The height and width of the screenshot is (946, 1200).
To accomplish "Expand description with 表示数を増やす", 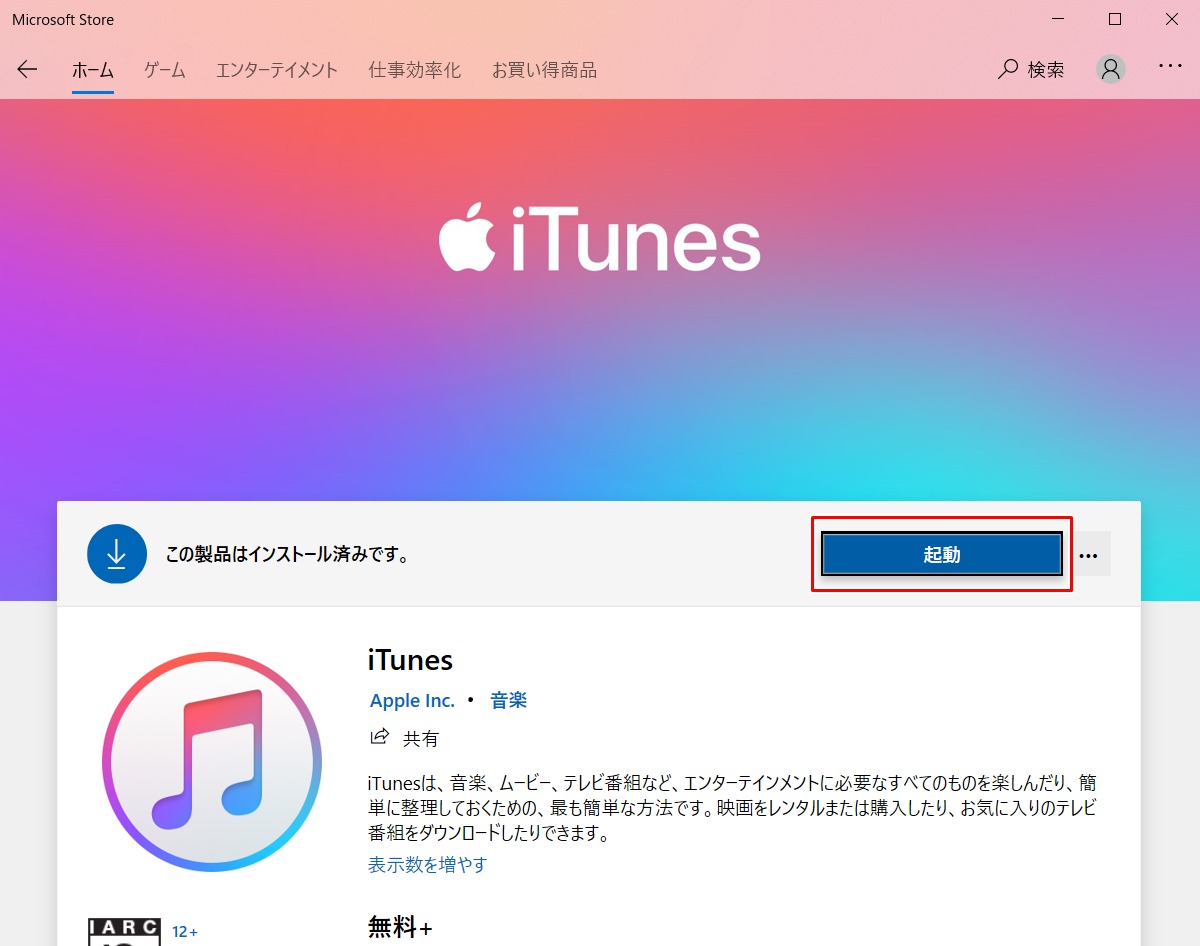I will point(427,865).
